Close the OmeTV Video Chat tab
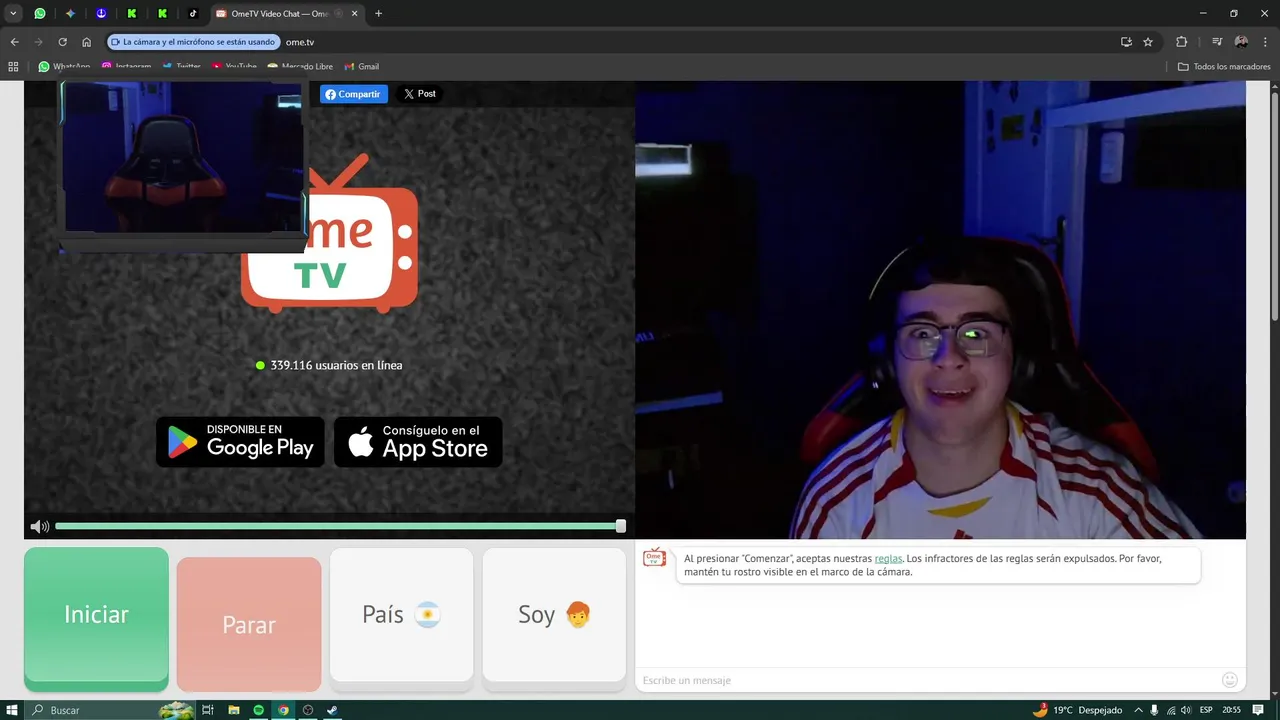Screen dimensions: 1280x720 point(354,14)
